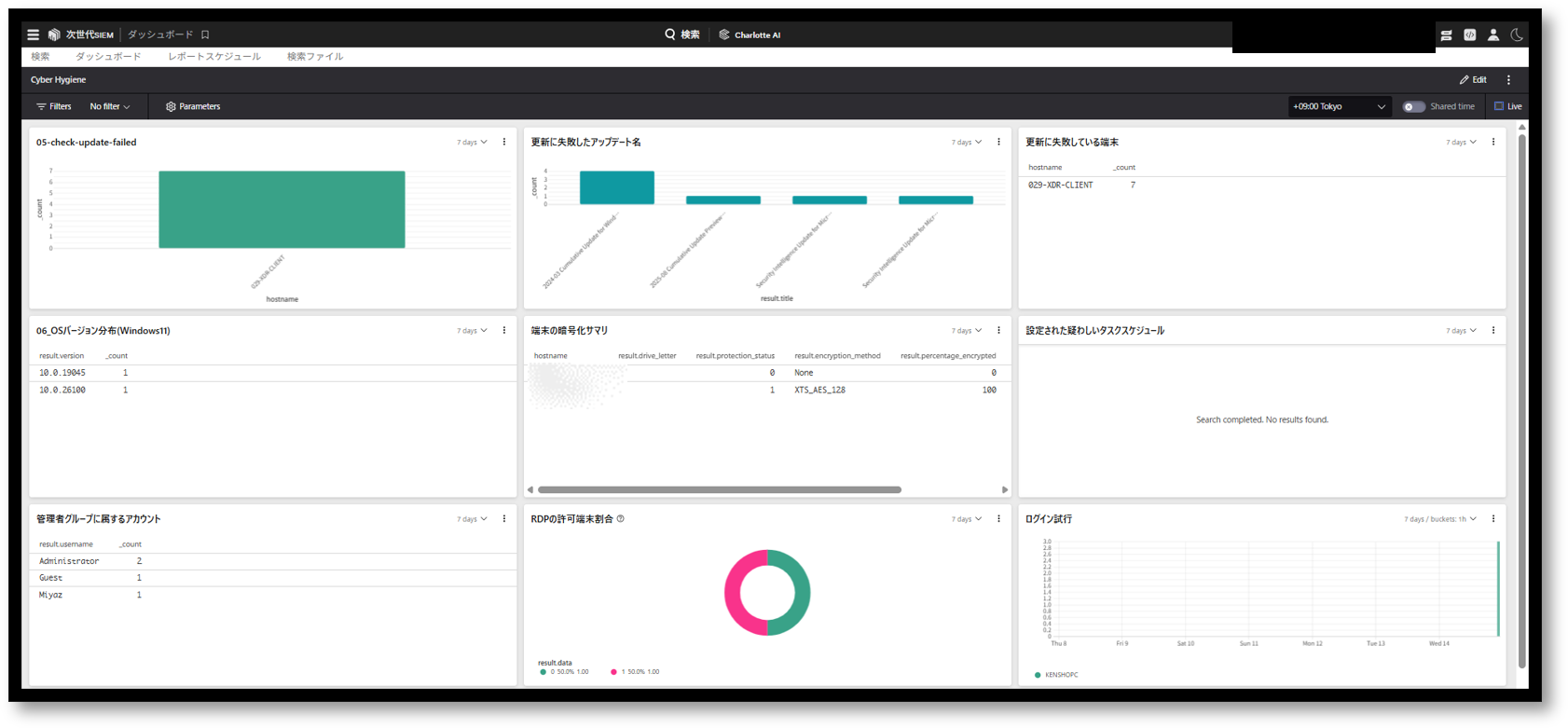This screenshot has height=728, width=1568.
Task: Open Charlotte AI assistant
Action: (x=750, y=34)
